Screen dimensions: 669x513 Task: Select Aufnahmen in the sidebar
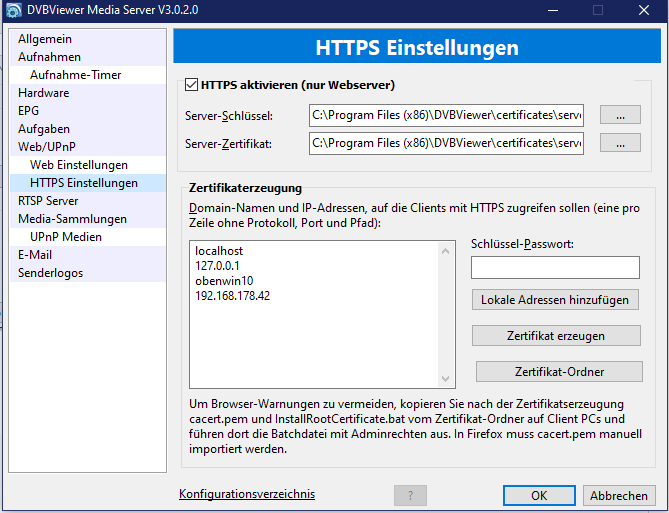(x=87, y=57)
